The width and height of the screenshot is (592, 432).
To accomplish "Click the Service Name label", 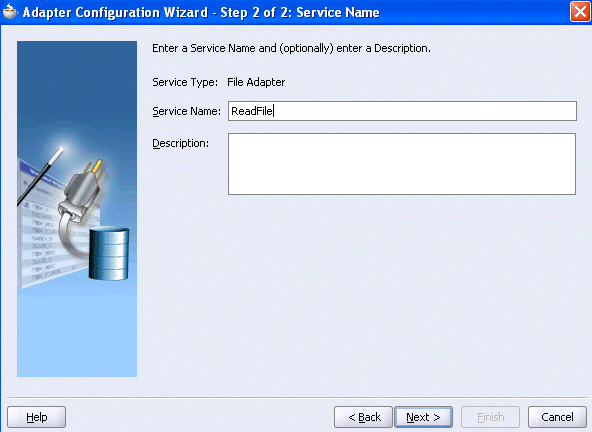I will (187, 111).
